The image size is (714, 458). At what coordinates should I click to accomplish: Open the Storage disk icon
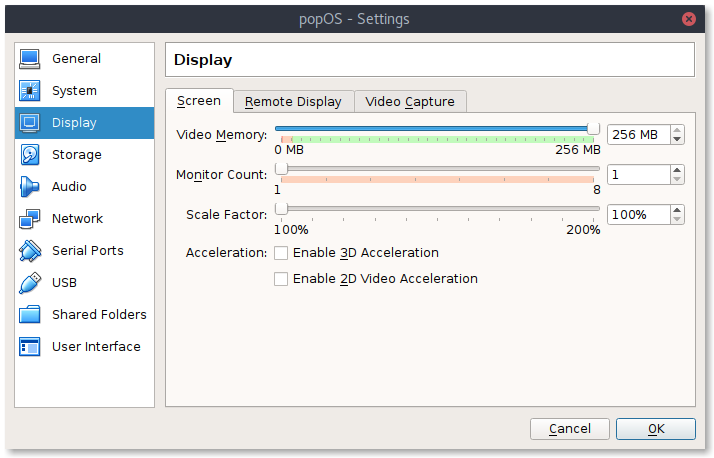point(30,155)
